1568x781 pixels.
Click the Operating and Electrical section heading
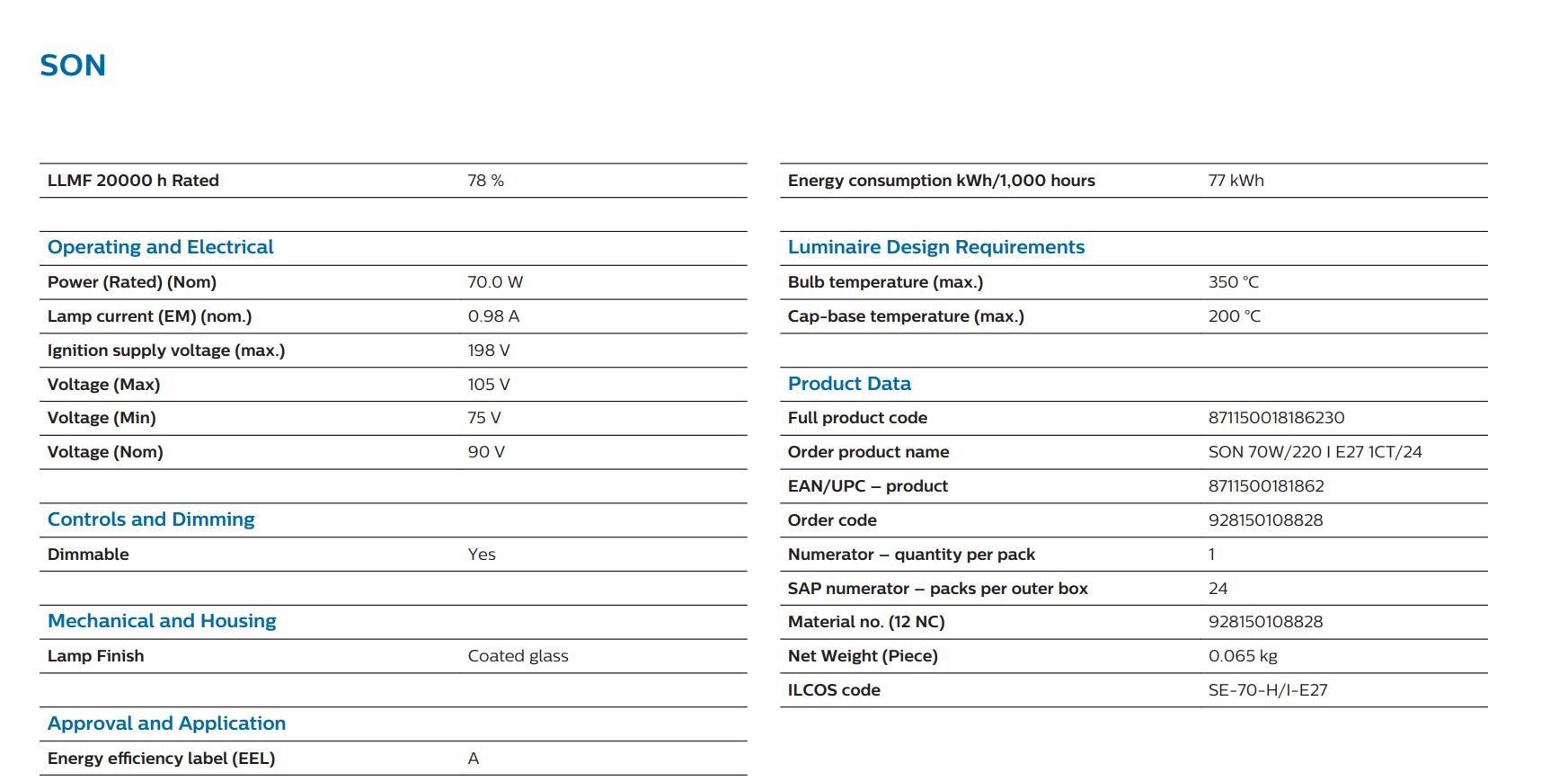tap(161, 247)
